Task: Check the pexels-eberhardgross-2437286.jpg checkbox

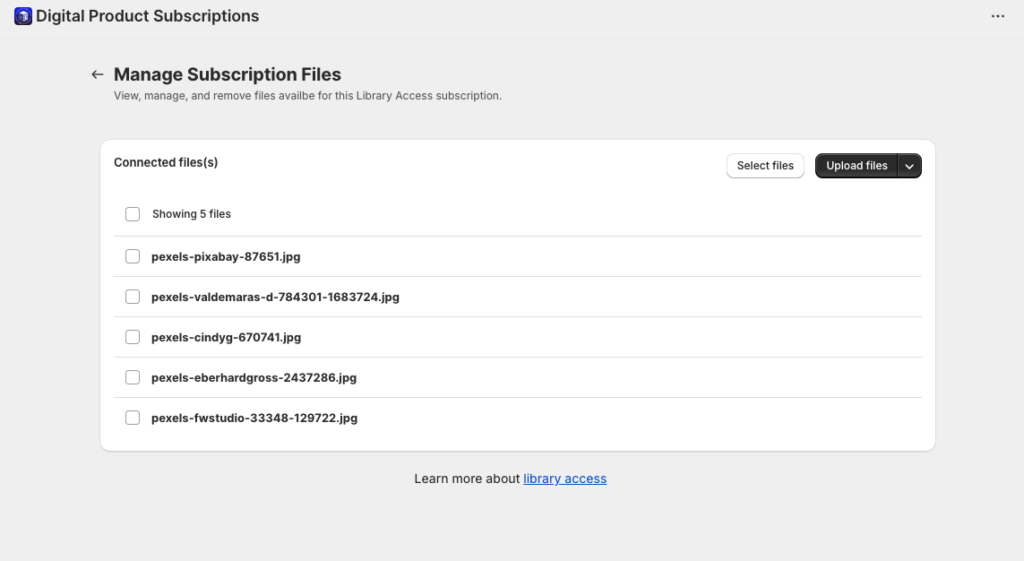Action: (x=133, y=377)
